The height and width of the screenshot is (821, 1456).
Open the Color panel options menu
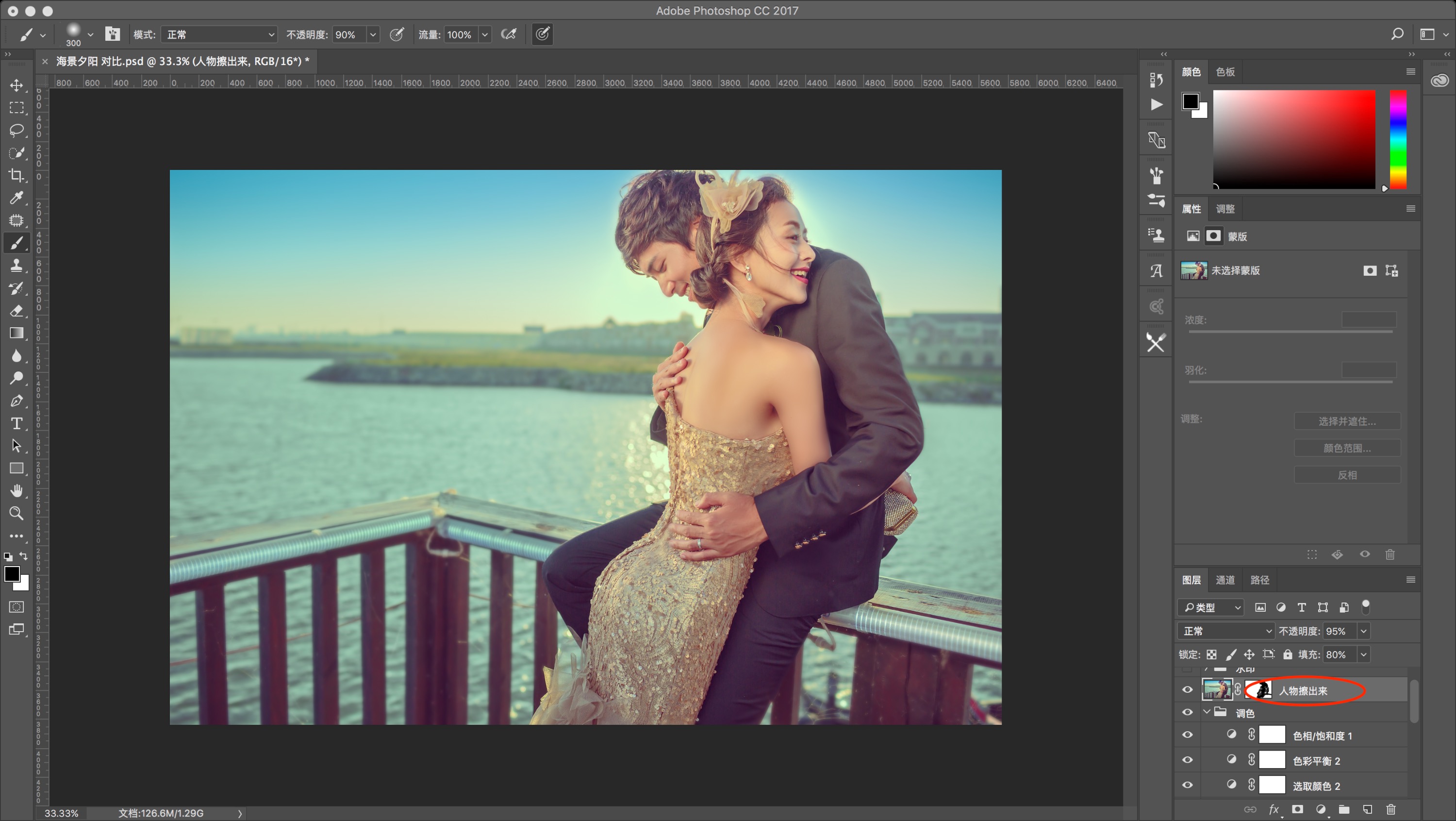(x=1410, y=71)
